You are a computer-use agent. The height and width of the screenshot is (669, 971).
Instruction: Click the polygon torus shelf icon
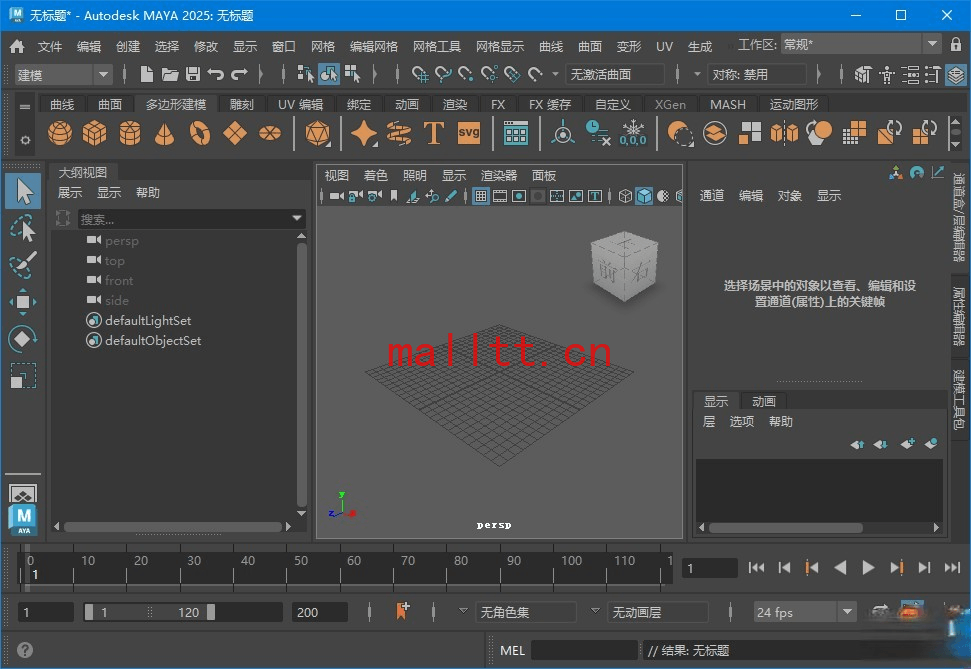198,132
